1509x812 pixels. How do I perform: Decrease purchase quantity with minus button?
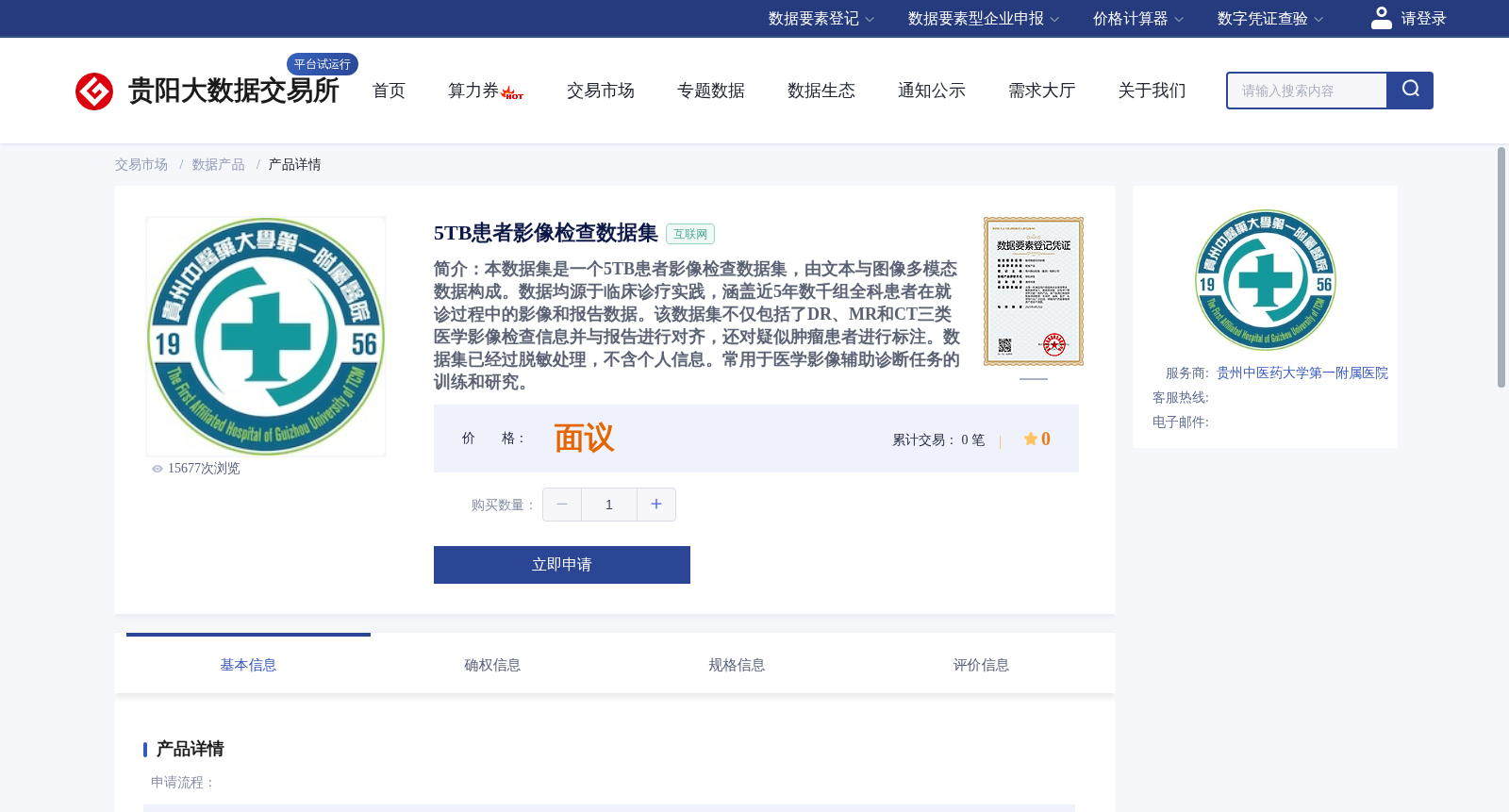click(x=562, y=505)
